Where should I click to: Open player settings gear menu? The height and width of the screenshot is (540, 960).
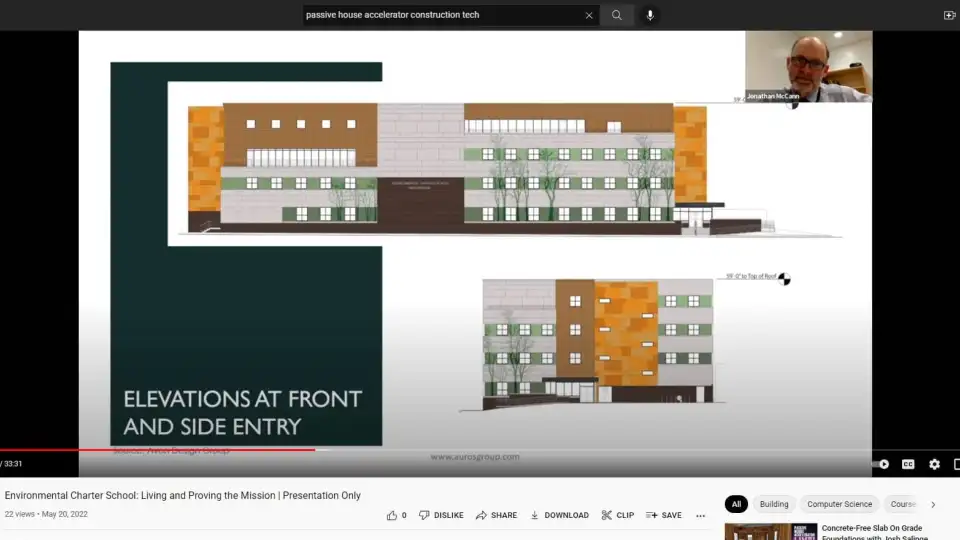click(934, 464)
